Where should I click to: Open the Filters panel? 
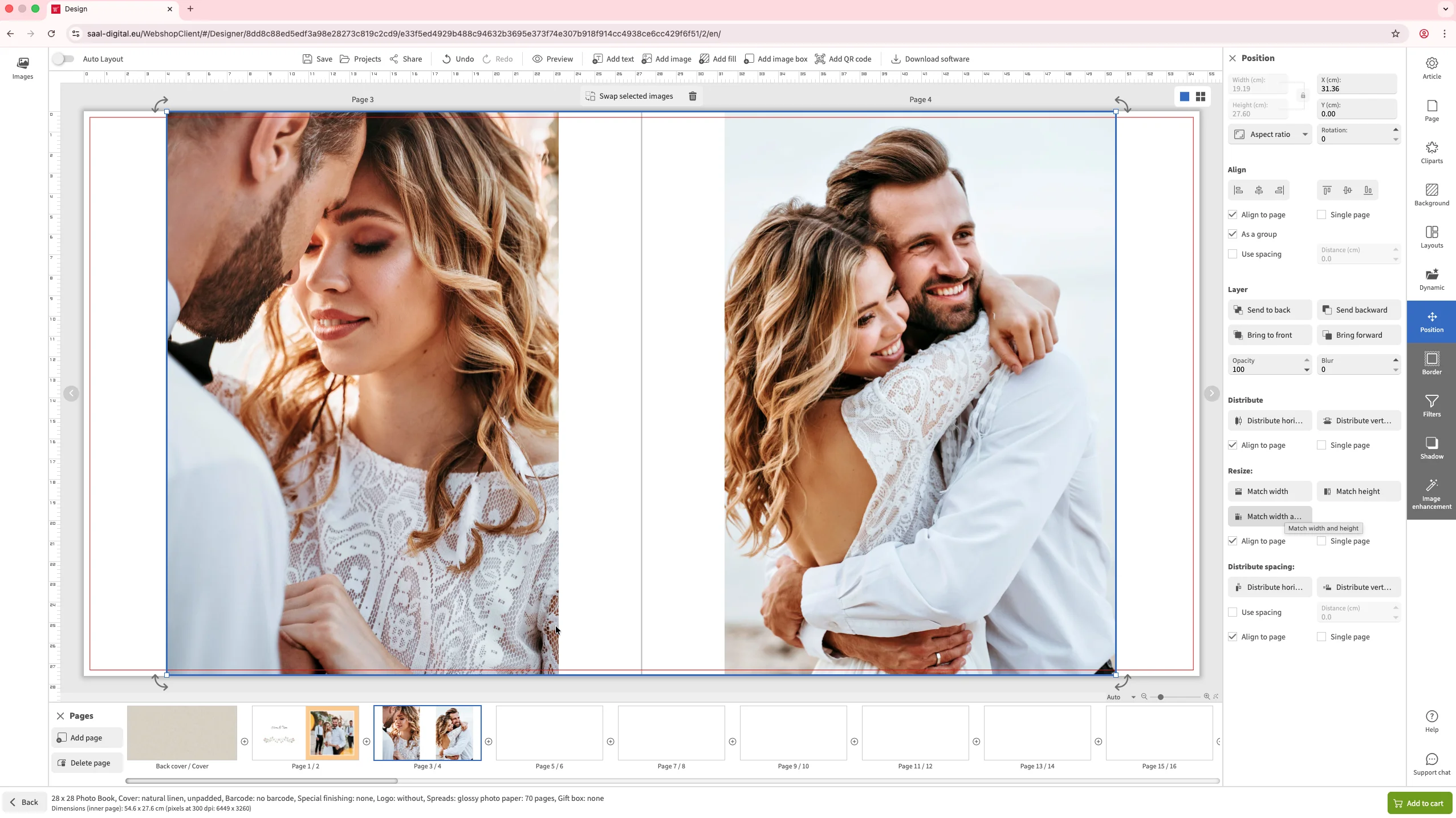coord(1431,406)
